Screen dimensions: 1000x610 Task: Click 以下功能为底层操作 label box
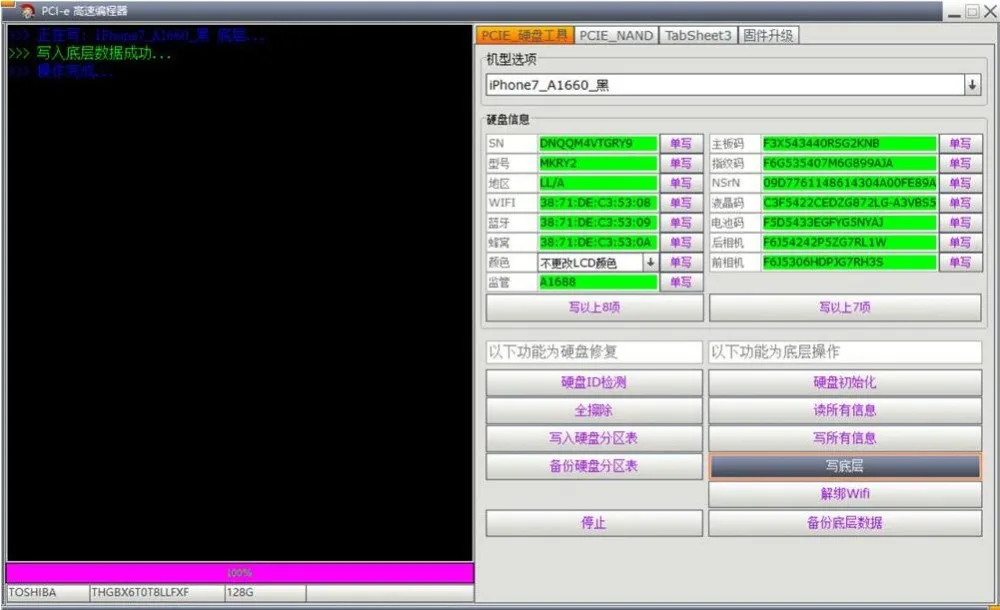(845, 352)
